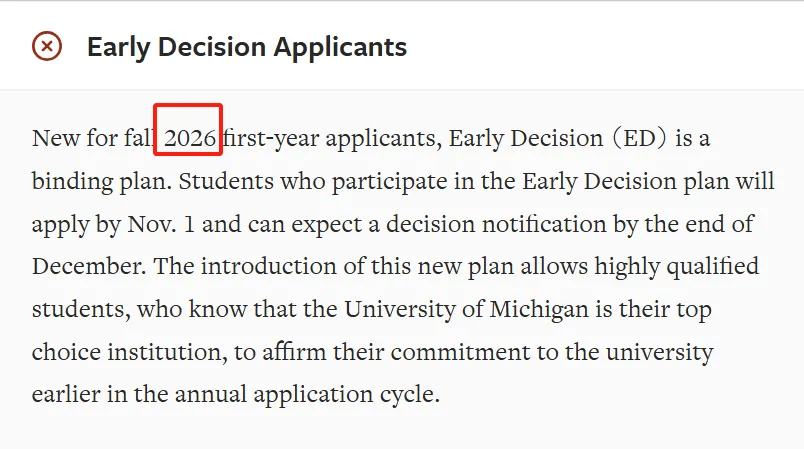This screenshot has height=449, width=804.
Task: Click the word 'December' in the paragraph
Action: [89, 267]
